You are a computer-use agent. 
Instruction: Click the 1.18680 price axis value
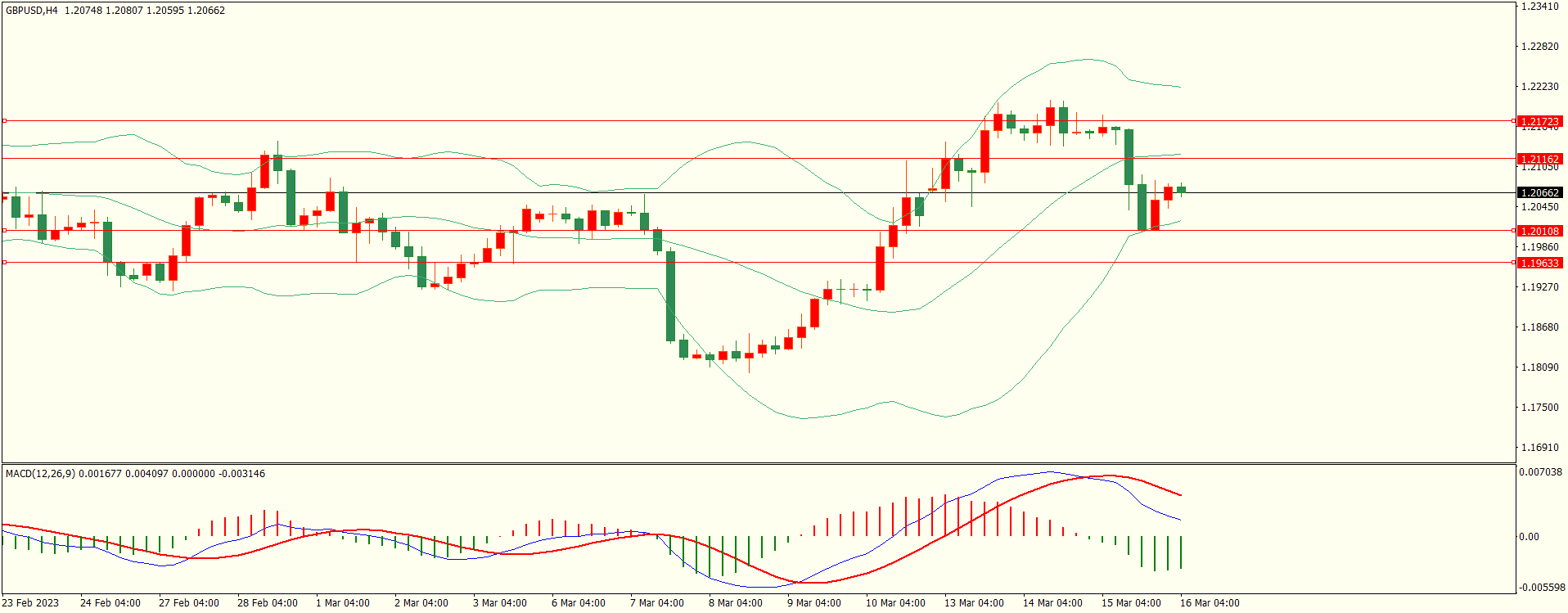(1539, 327)
